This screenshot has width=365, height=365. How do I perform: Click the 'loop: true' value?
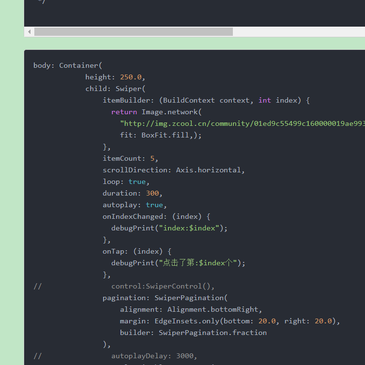126,182
